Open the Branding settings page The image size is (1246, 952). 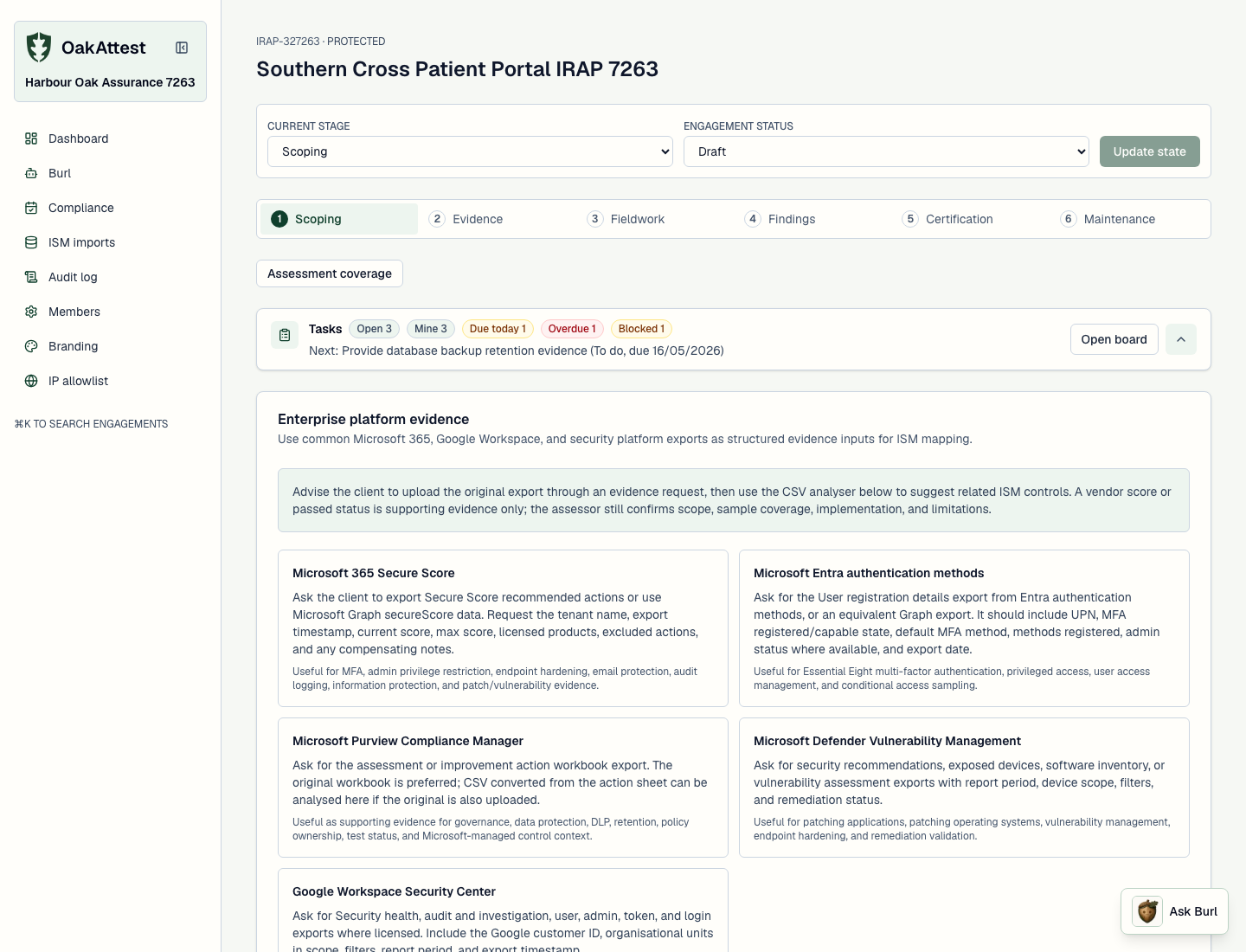pos(110,346)
